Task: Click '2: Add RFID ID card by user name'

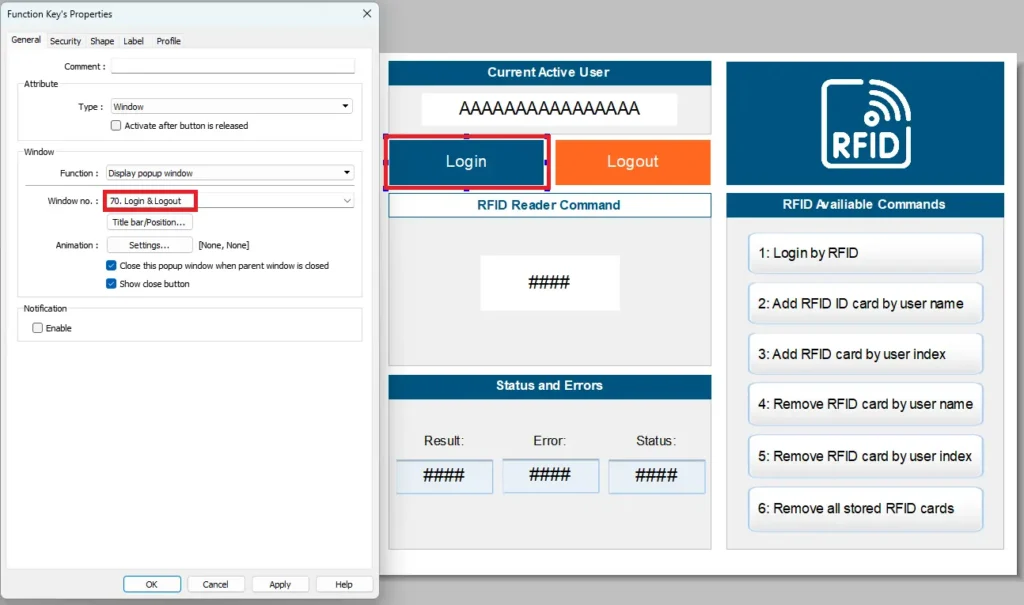Action: tap(864, 303)
